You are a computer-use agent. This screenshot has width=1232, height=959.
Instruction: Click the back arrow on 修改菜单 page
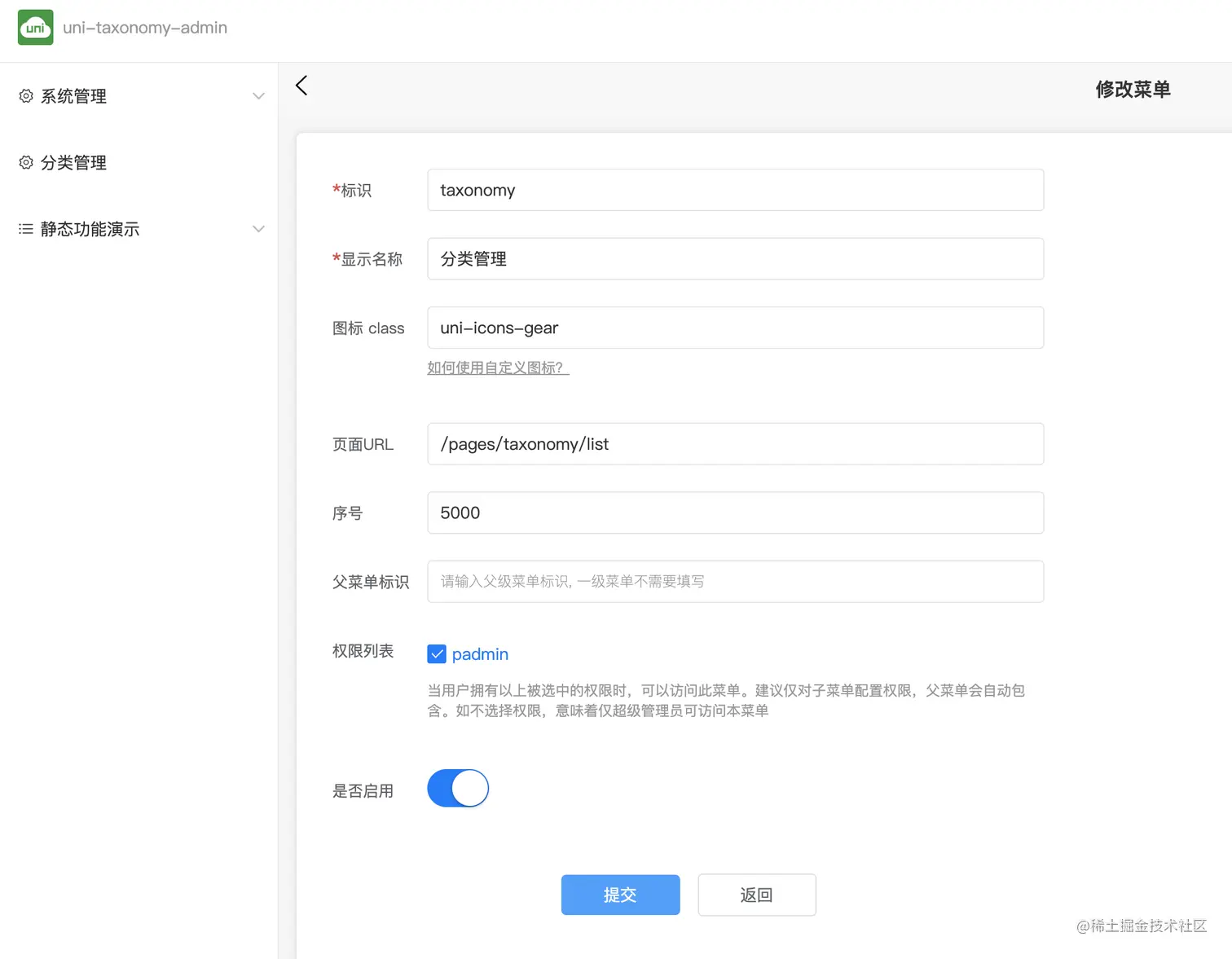[x=301, y=86]
